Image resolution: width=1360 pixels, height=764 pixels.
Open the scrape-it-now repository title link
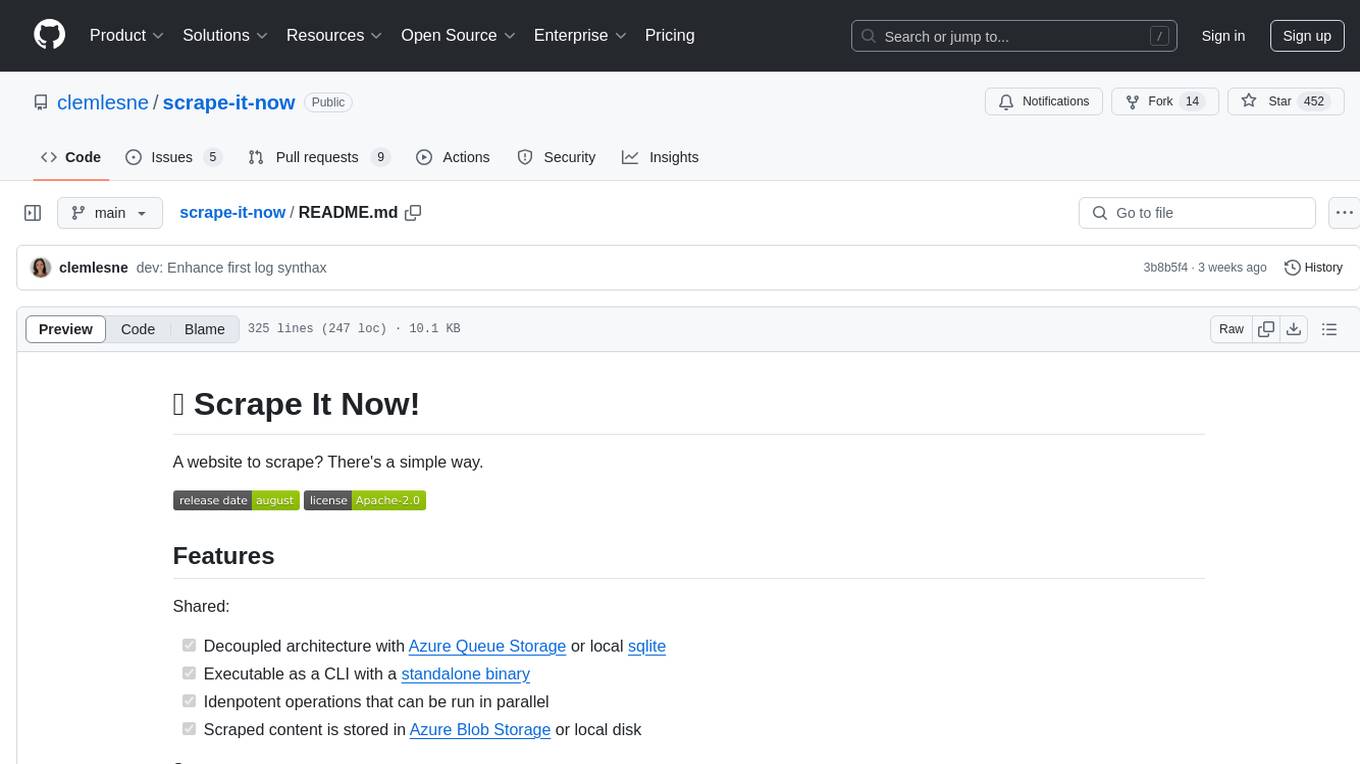(229, 102)
